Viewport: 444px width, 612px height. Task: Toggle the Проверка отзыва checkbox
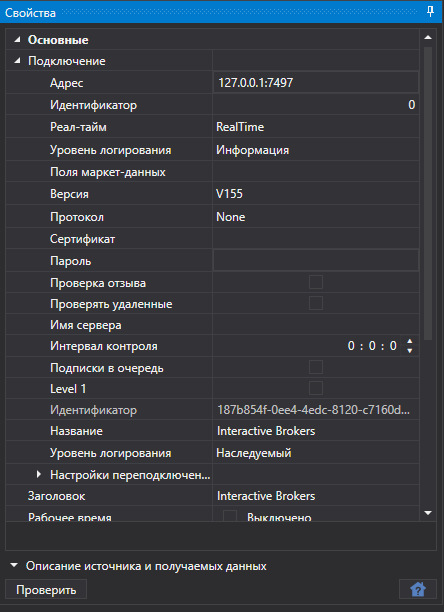click(316, 282)
